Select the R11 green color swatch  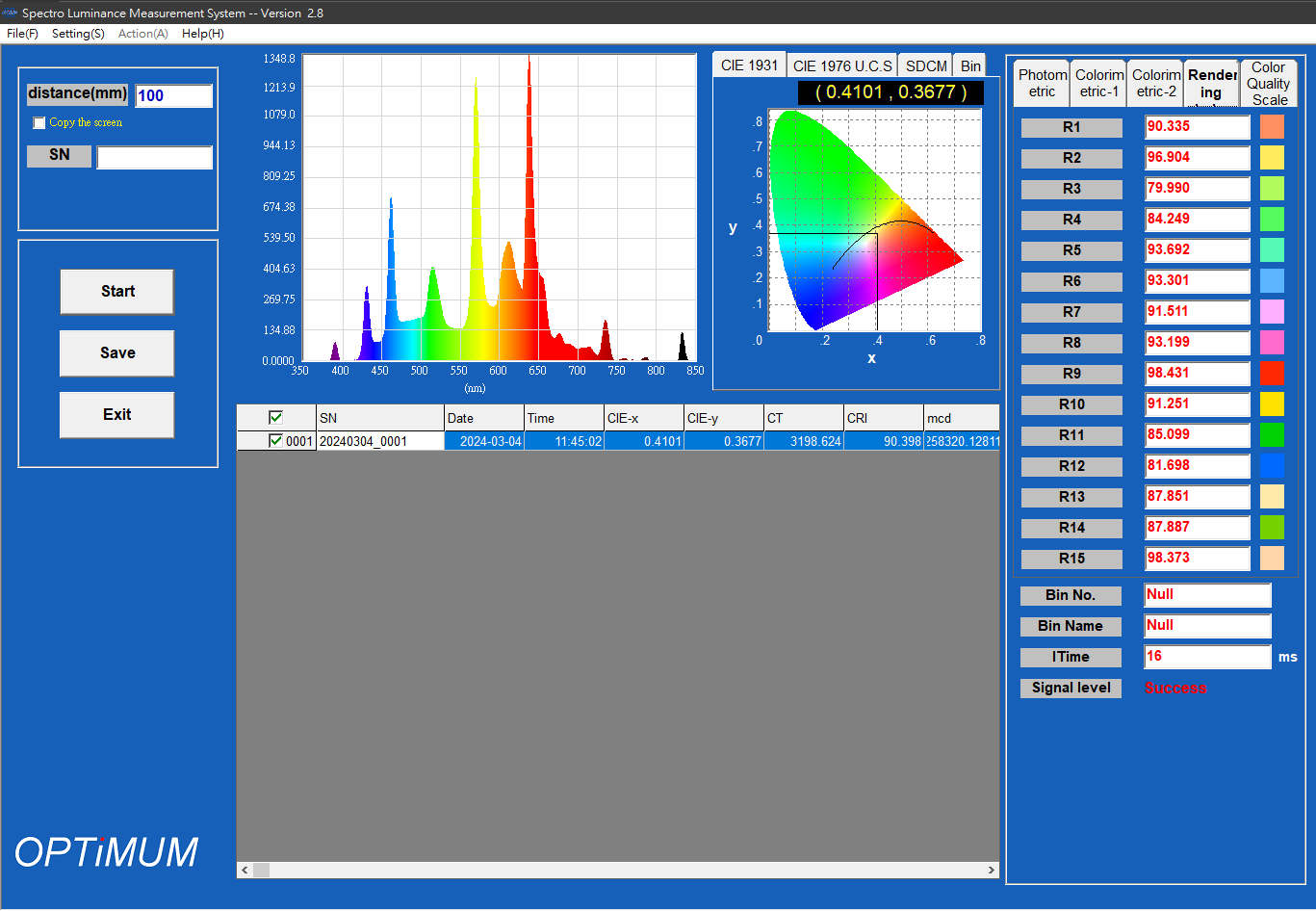pos(1272,435)
